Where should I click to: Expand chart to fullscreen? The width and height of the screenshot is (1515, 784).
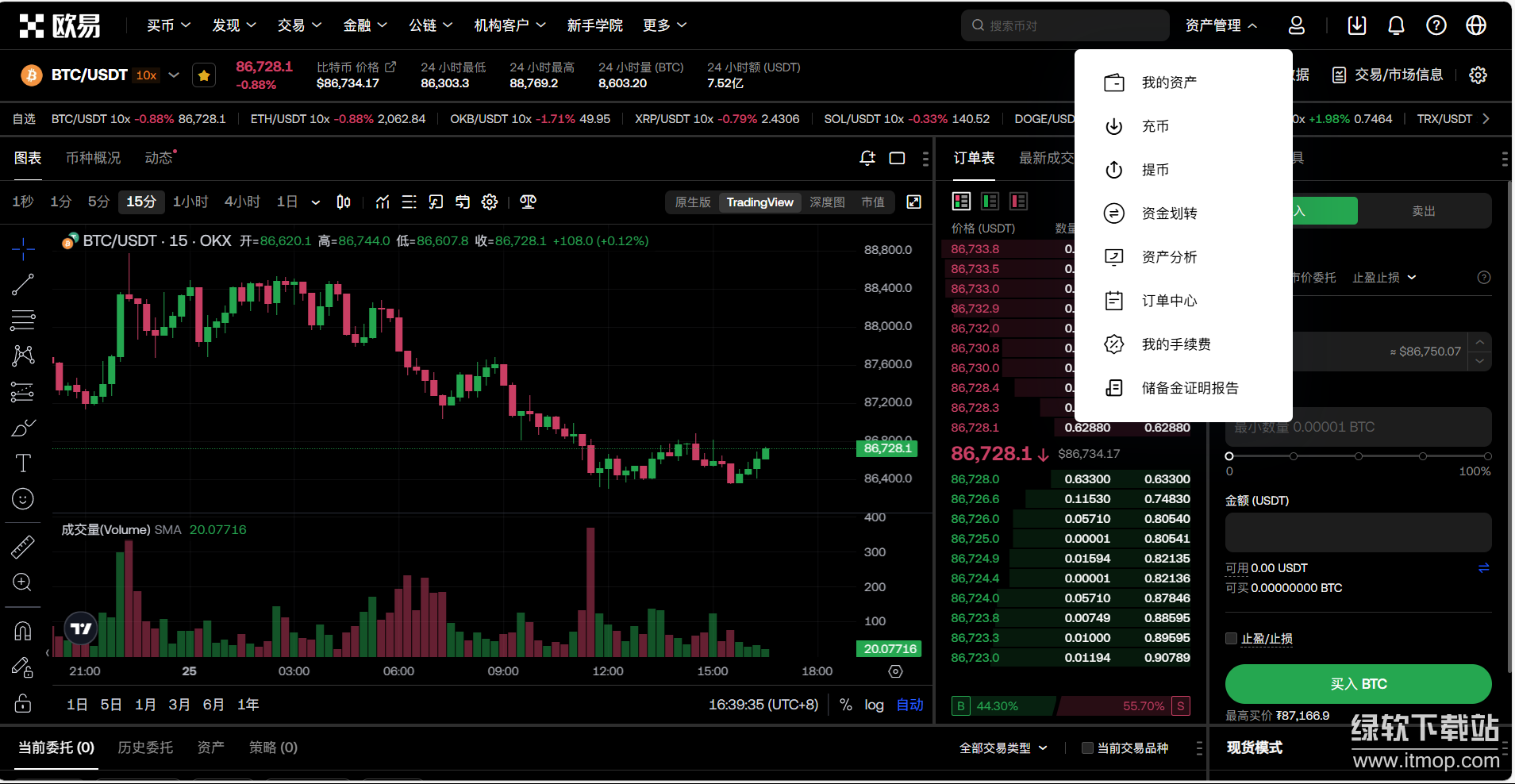(914, 202)
